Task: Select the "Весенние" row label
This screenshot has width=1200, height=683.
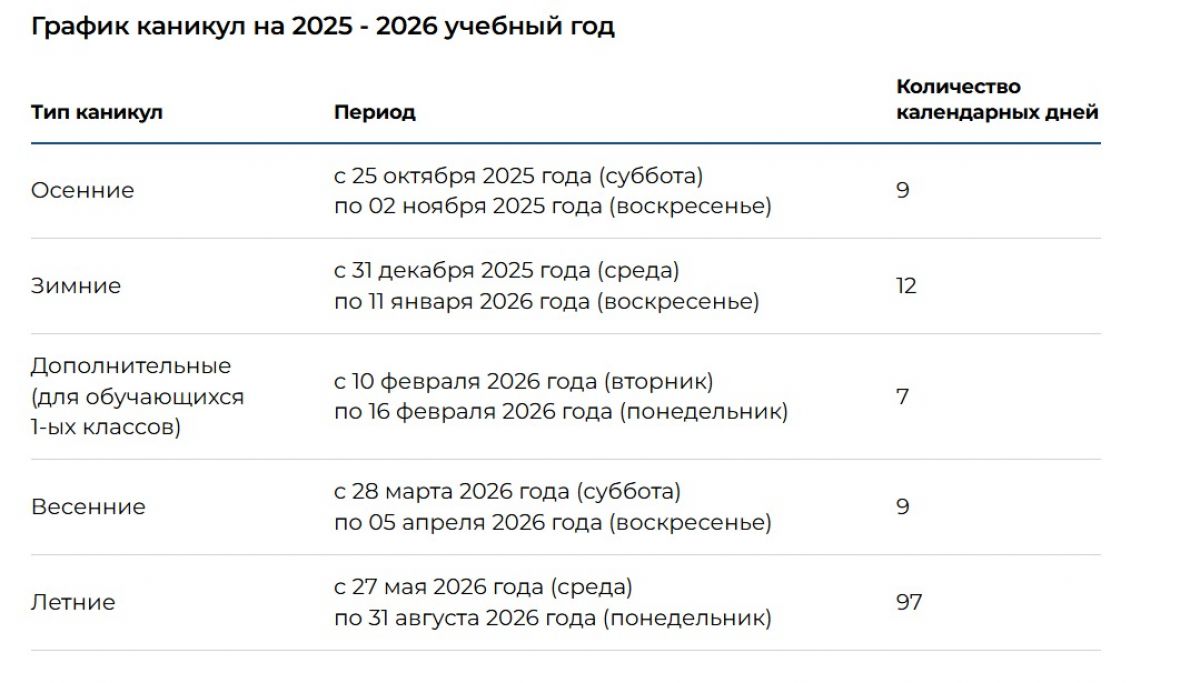Action: point(88,507)
